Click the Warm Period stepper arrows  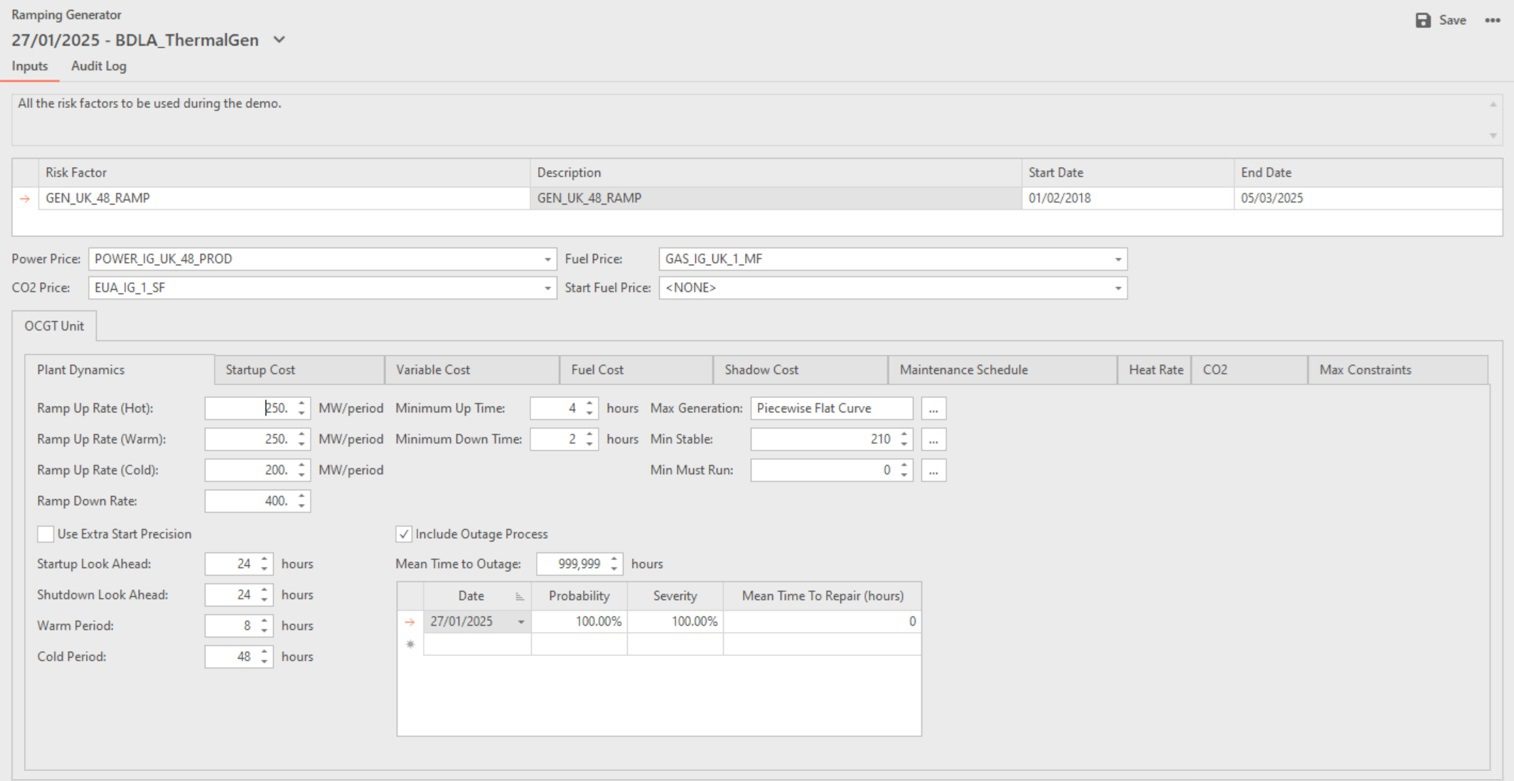(264, 626)
